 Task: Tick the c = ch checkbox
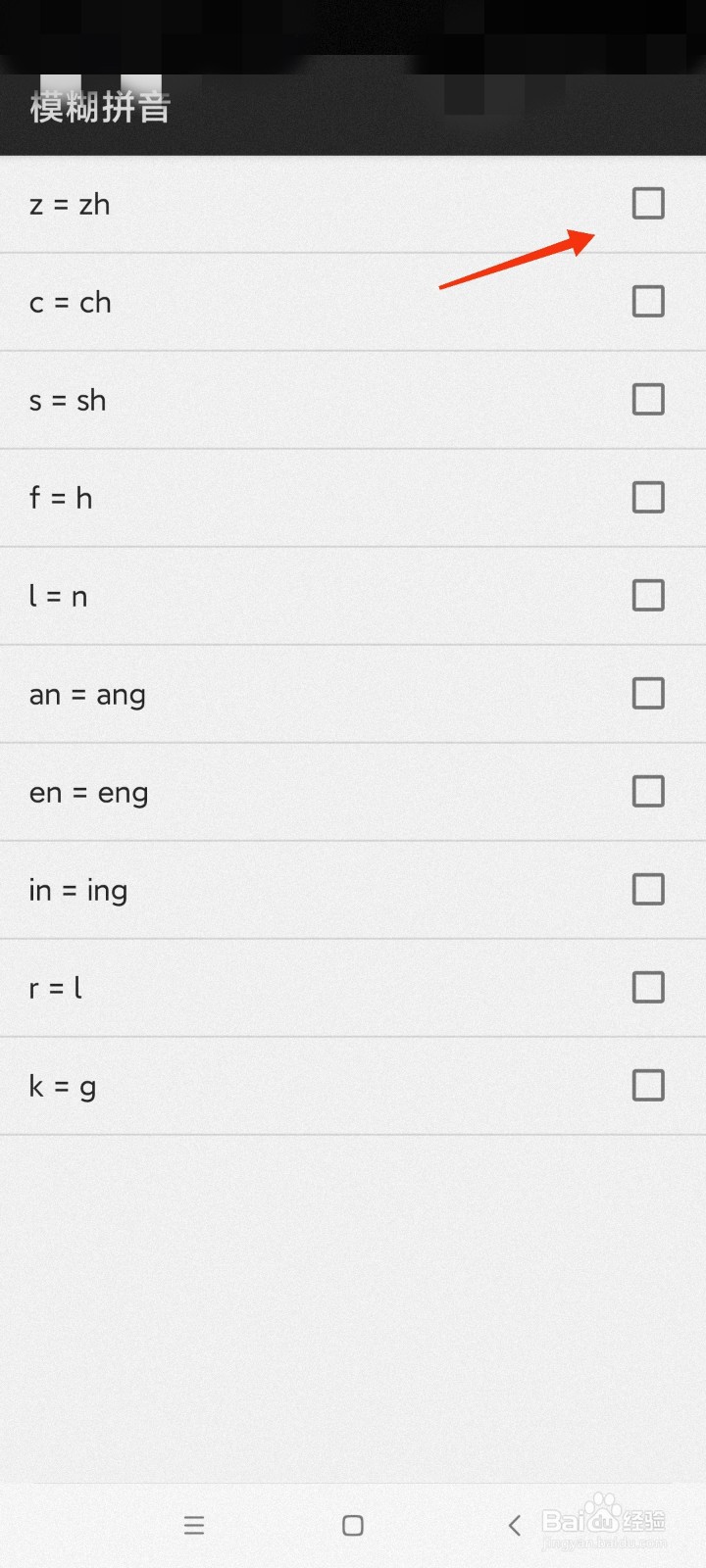[648, 302]
